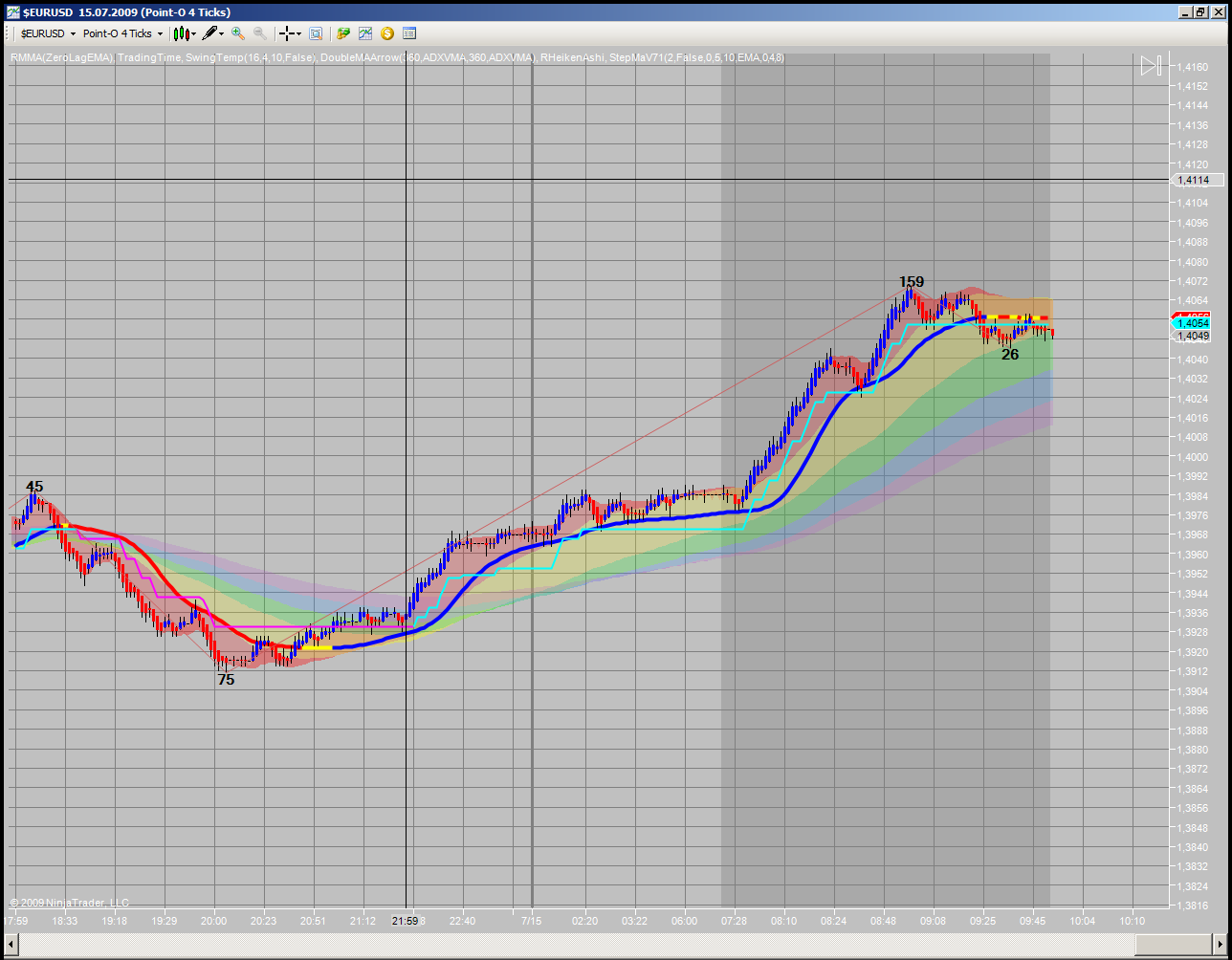Viewport: 1232px width, 960px height.
Task: Click the 21:59 crosshair time marker
Action: (406, 921)
